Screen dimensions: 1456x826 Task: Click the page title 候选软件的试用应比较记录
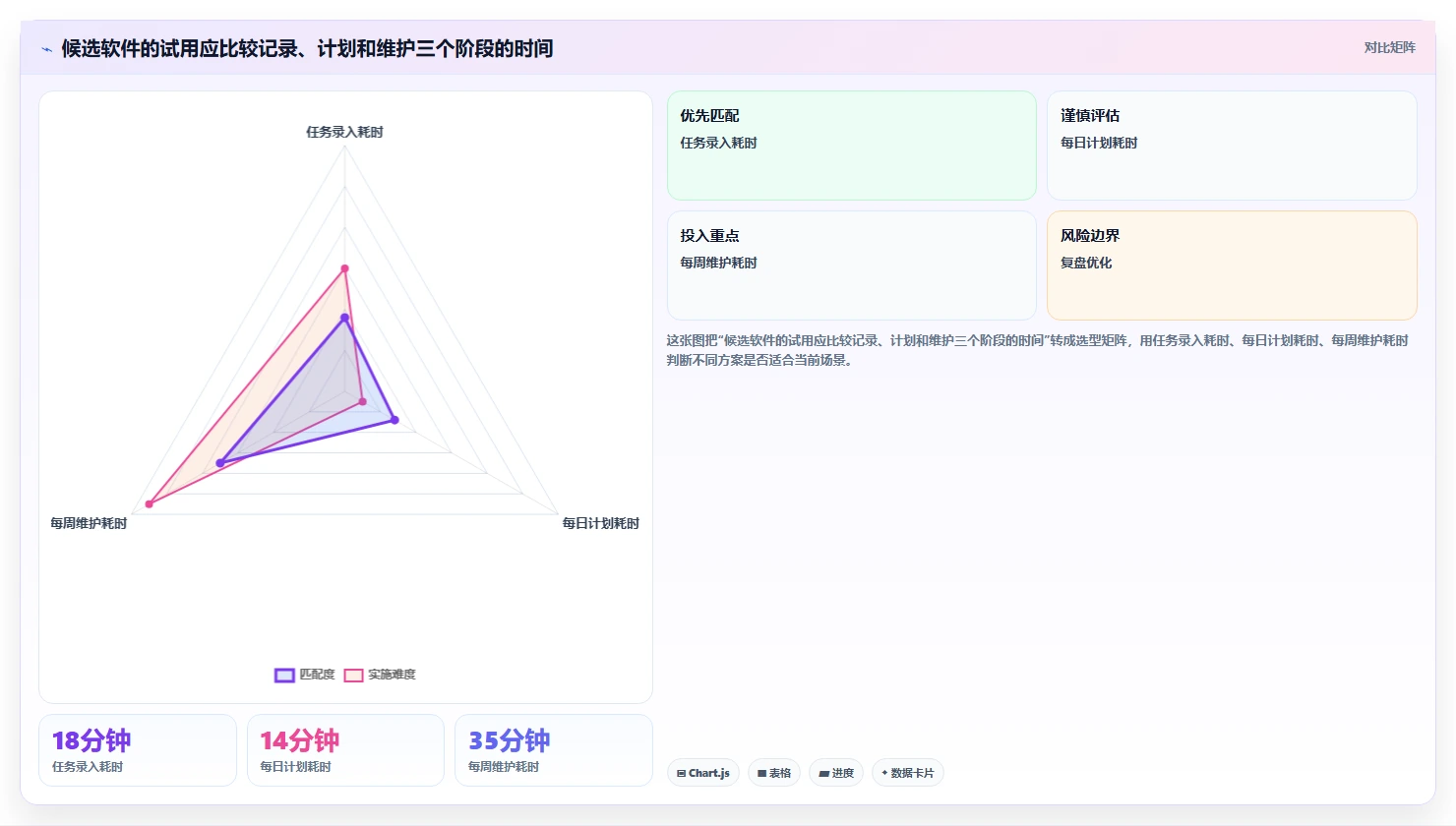click(x=307, y=48)
